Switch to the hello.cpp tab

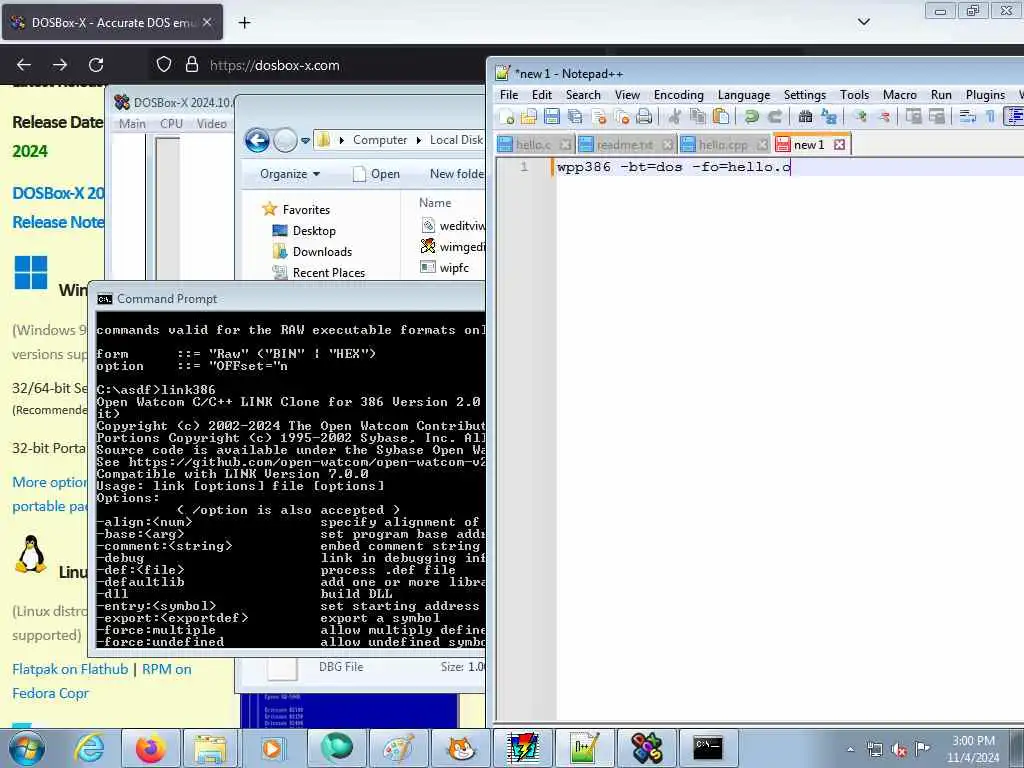coord(723,144)
